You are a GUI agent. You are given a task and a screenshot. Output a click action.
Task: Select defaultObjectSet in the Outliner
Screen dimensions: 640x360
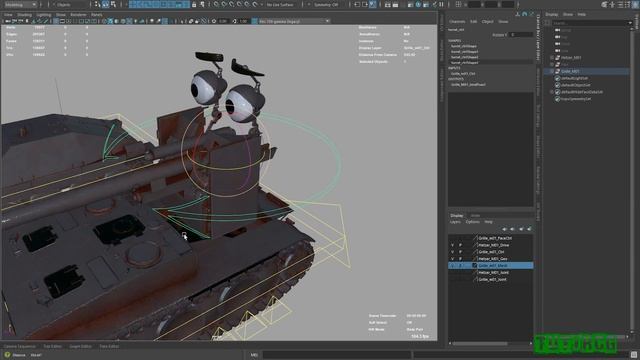pos(576,85)
